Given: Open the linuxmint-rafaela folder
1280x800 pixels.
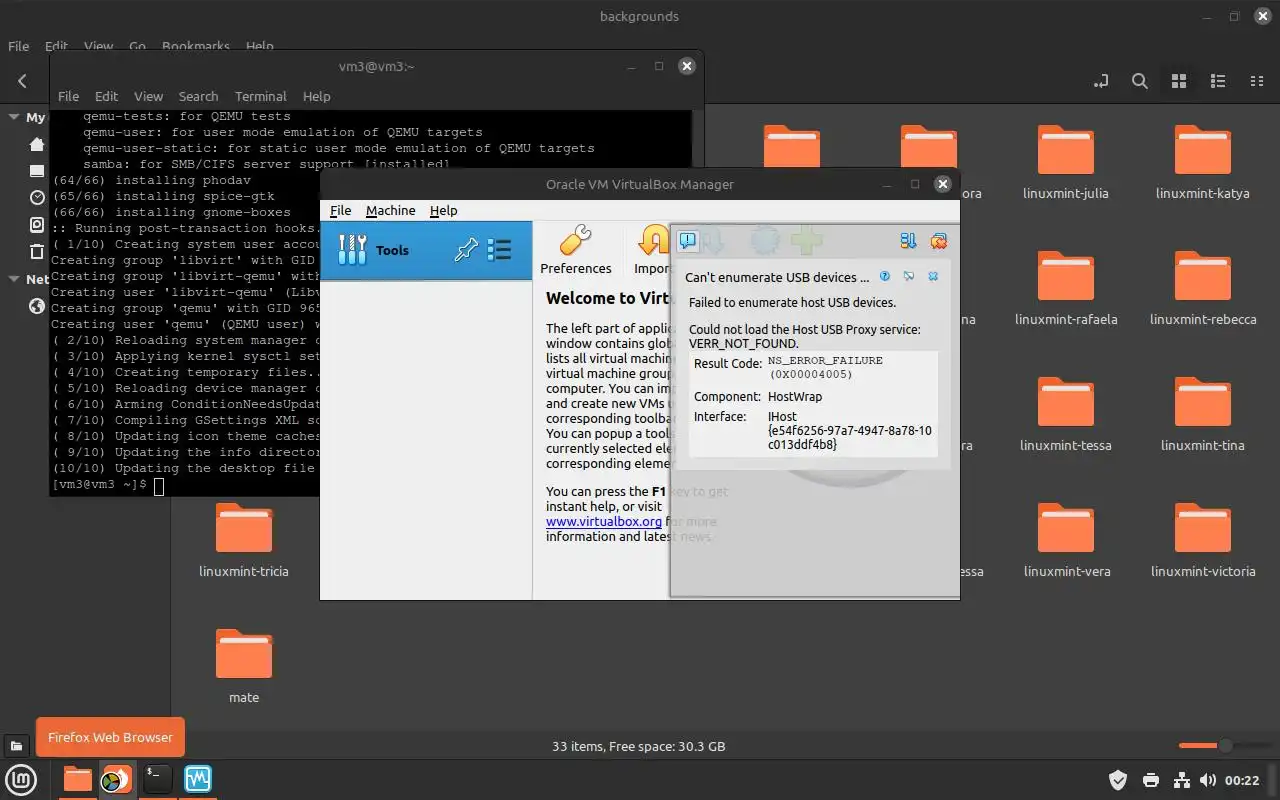Looking at the screenshot, I should click(1066, 287).
